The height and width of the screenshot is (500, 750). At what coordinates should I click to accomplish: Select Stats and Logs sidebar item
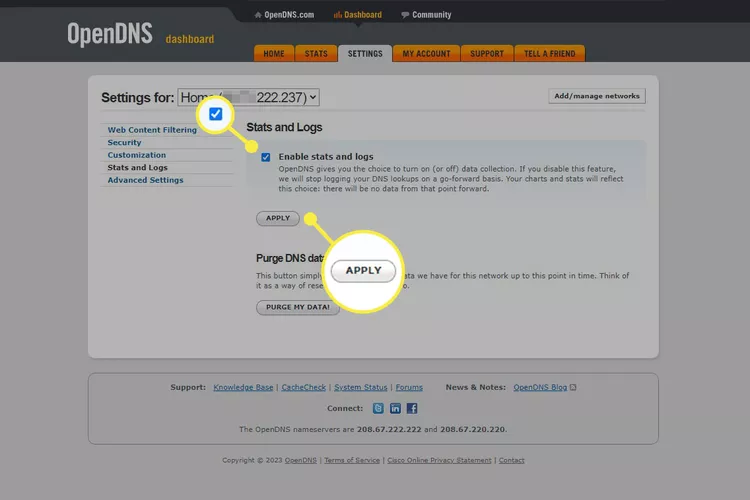pos(138,167)
